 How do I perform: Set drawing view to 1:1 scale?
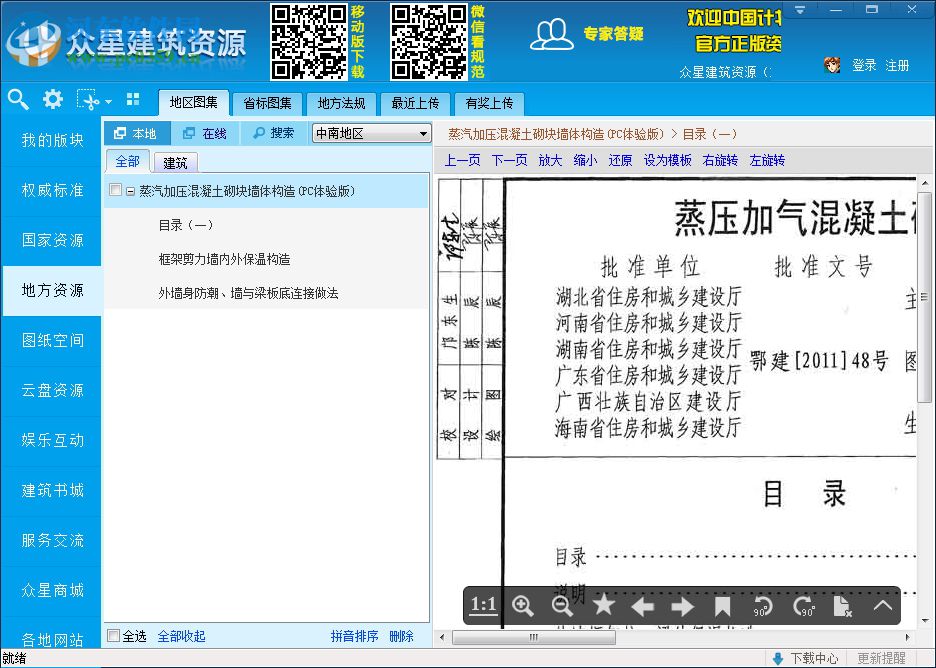click(484, 605)
